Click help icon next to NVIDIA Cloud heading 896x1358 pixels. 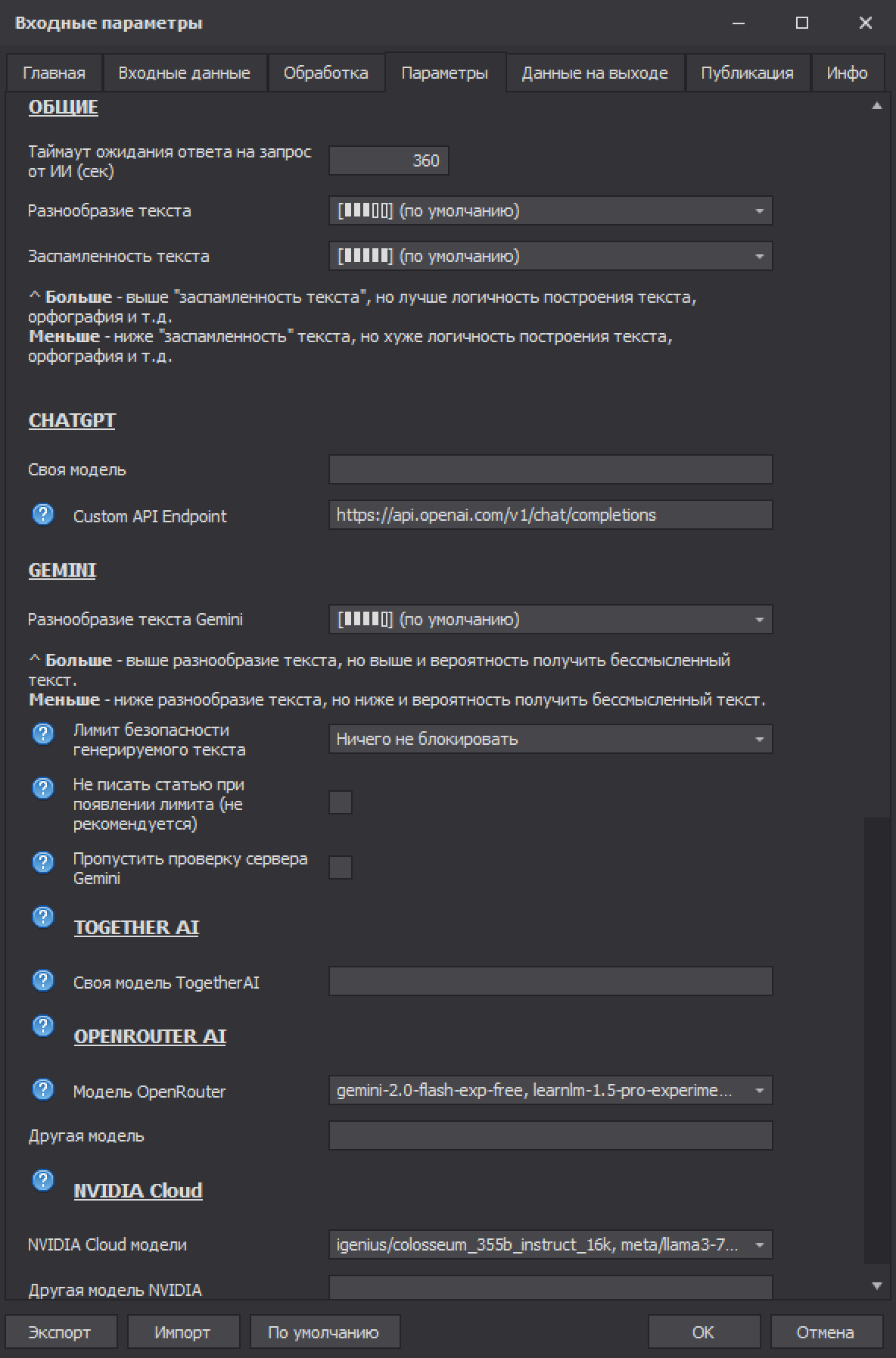coord(43,1180)
